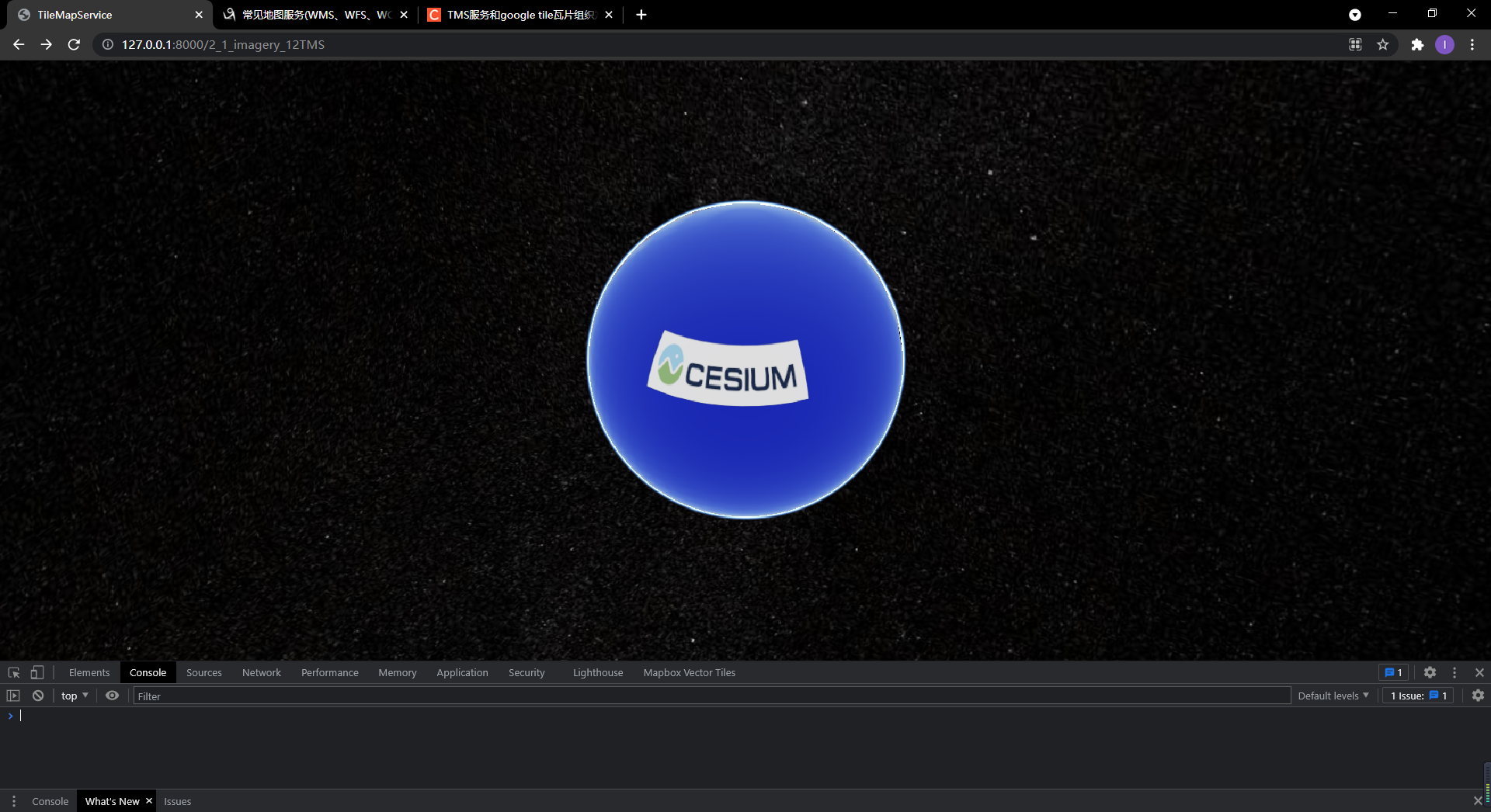Open the Performance panel
Viewport: 1491px width, 812px height.
pos(330,673)
